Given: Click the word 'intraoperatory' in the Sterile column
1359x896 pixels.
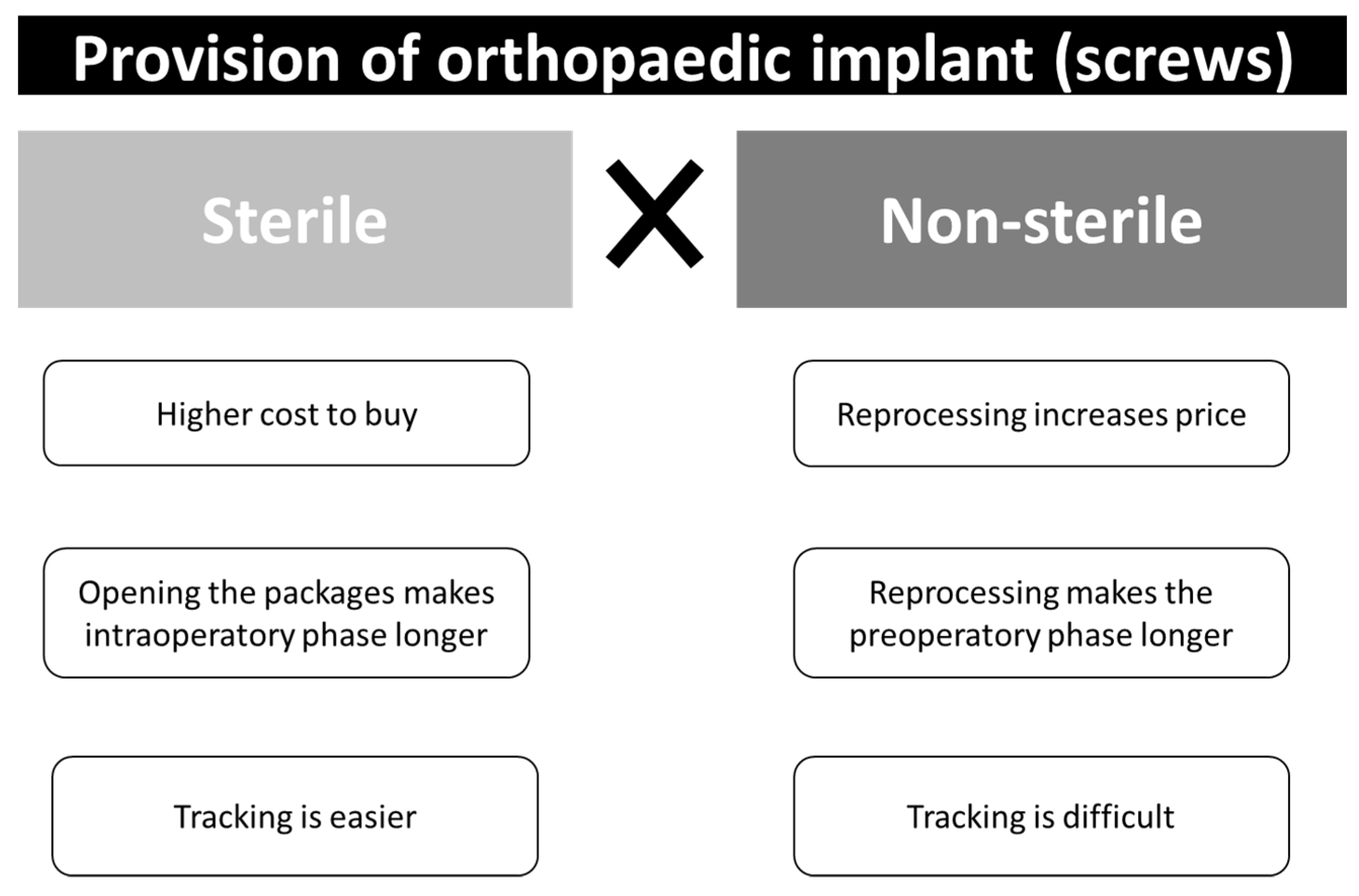Looking at the screenshot, I should click(190, 635).
